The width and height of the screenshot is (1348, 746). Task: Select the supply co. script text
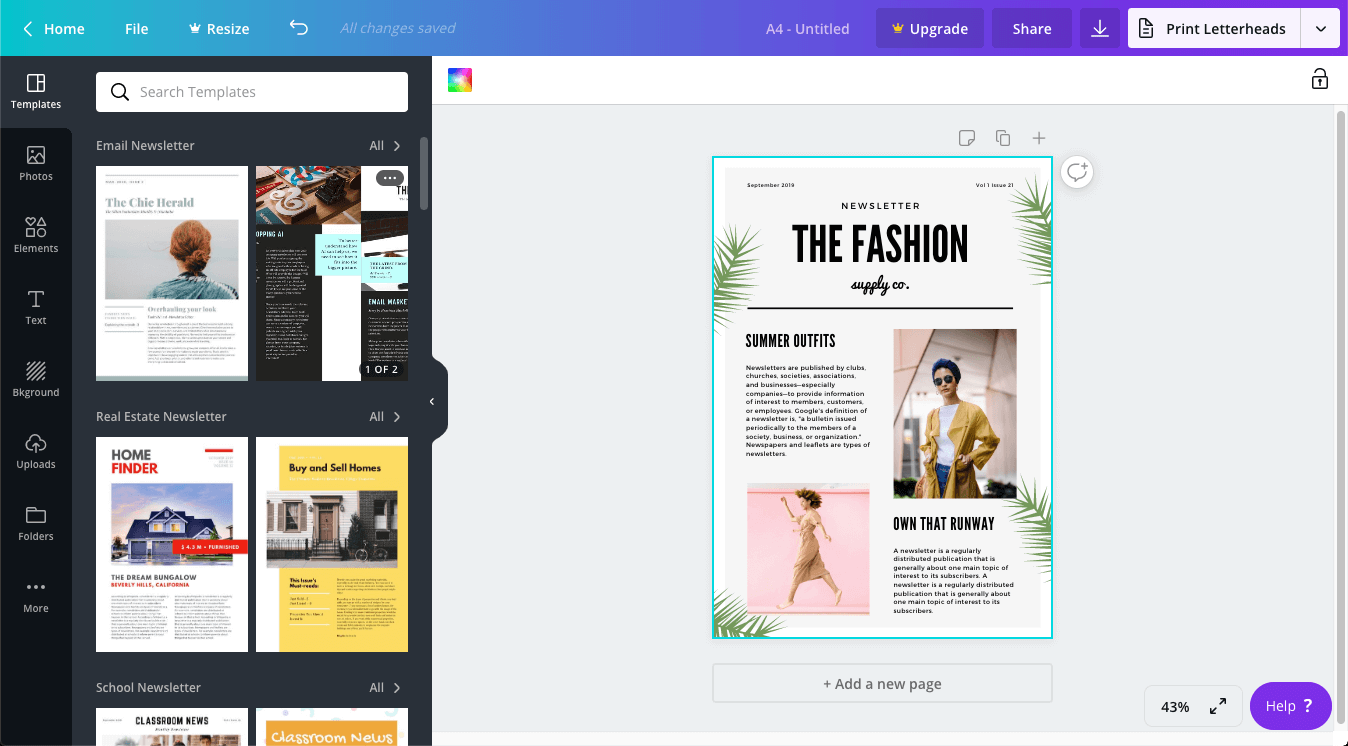click(880, 285)
